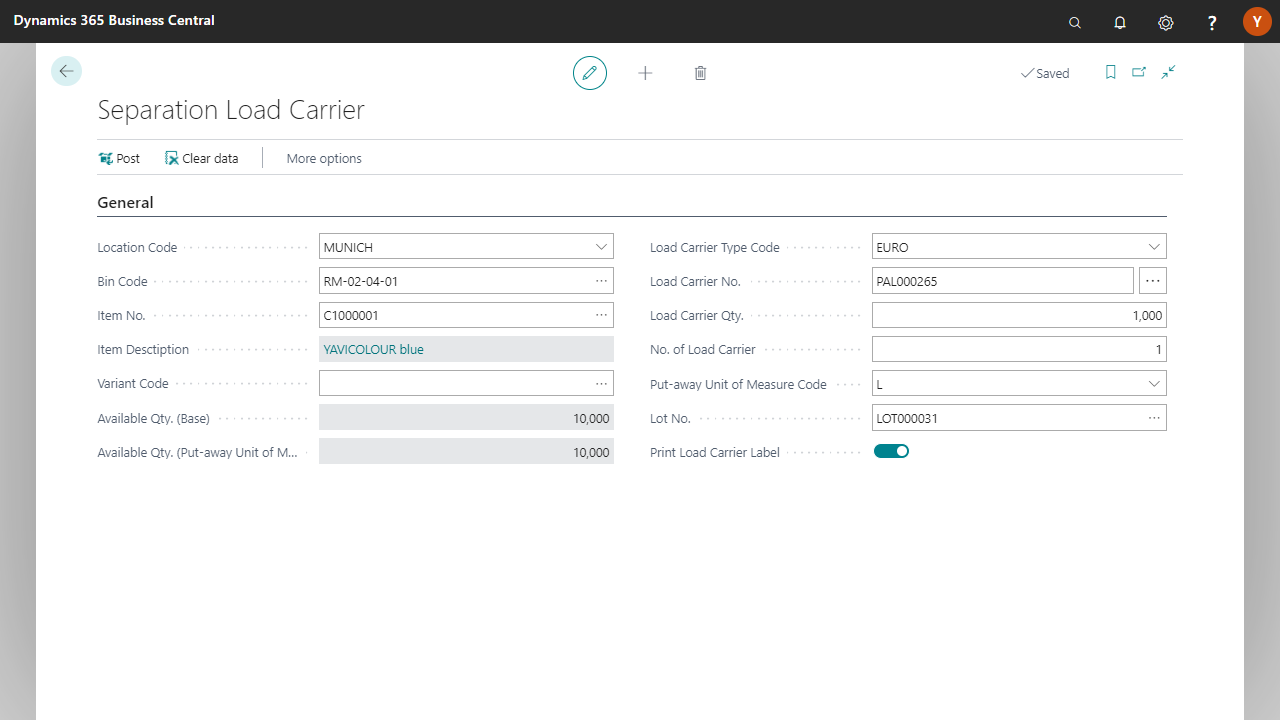Click Load Carrier Qty. field
Viewport: 1280px width, 720px height.
click(1019, 315)
